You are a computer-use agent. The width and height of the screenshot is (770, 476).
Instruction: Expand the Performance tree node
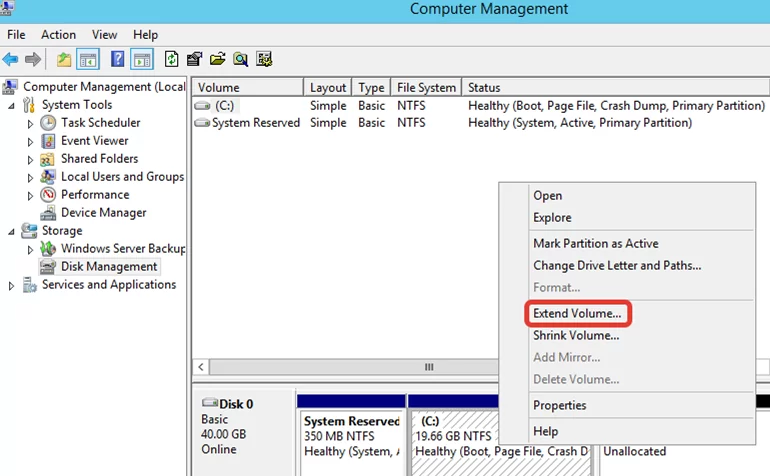tap(30, 196)
